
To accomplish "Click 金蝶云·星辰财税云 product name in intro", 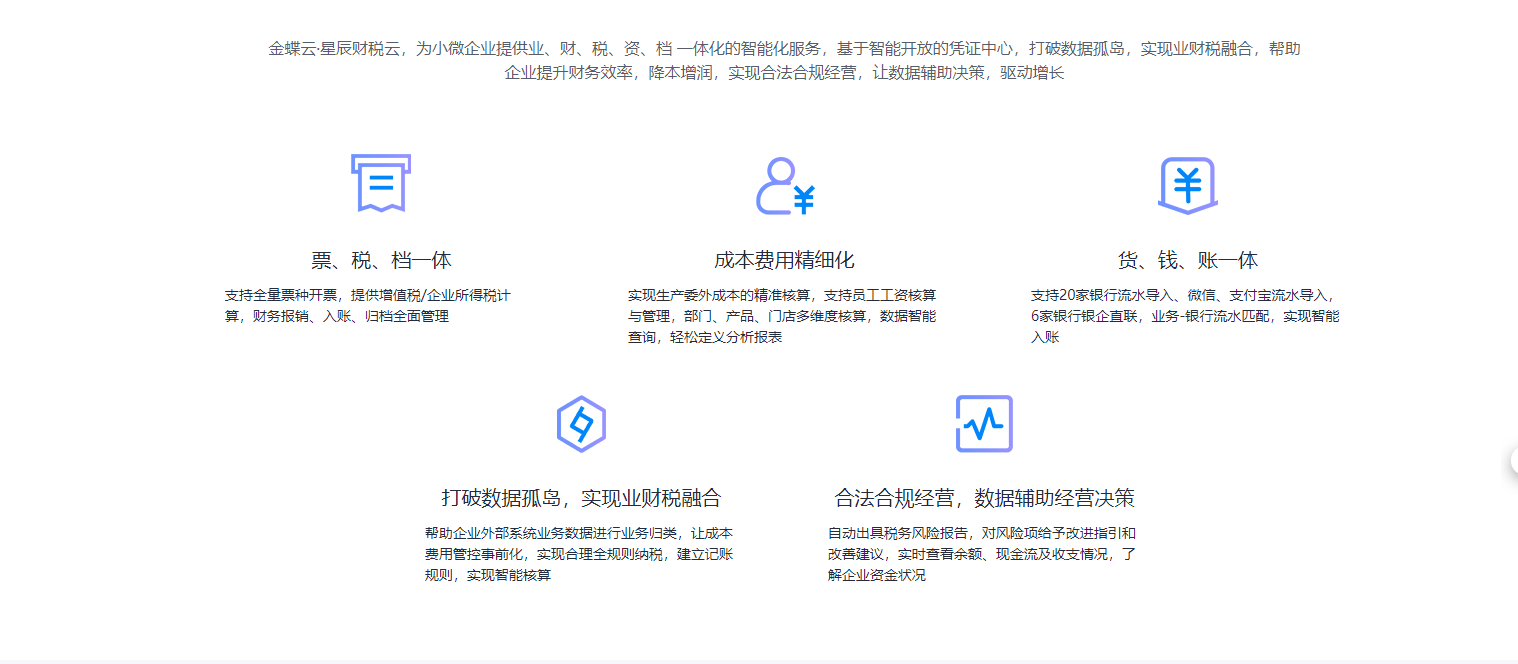I will click(334, 48).
